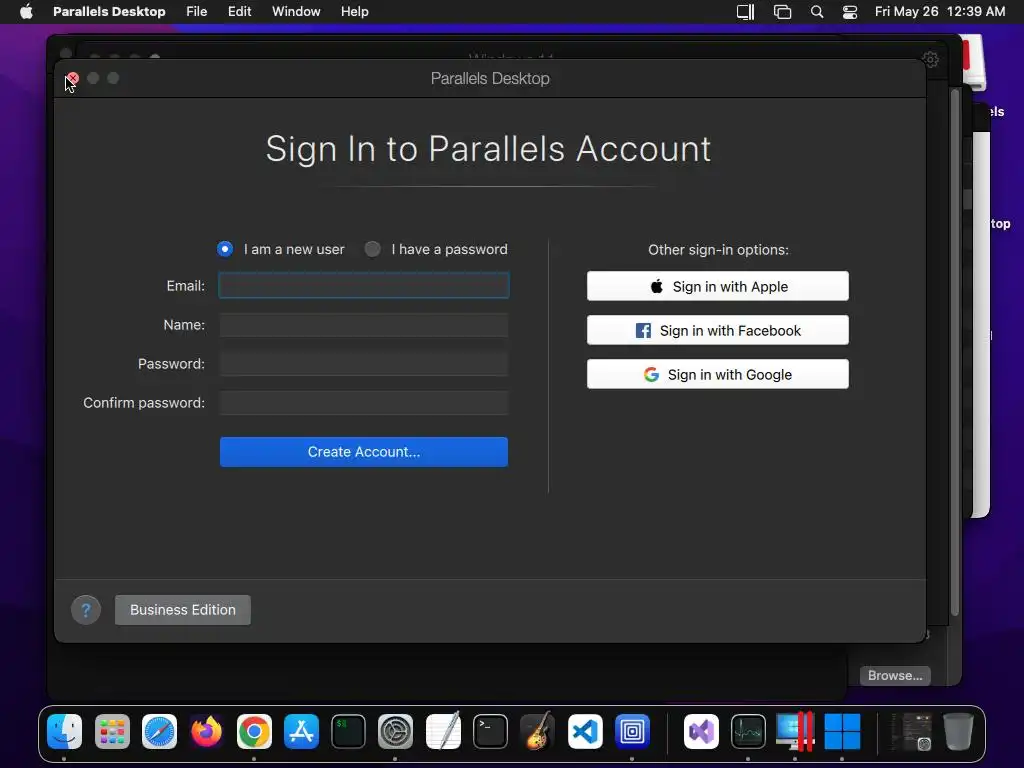Launch Google Chrome from the dock

click(254, 731)
